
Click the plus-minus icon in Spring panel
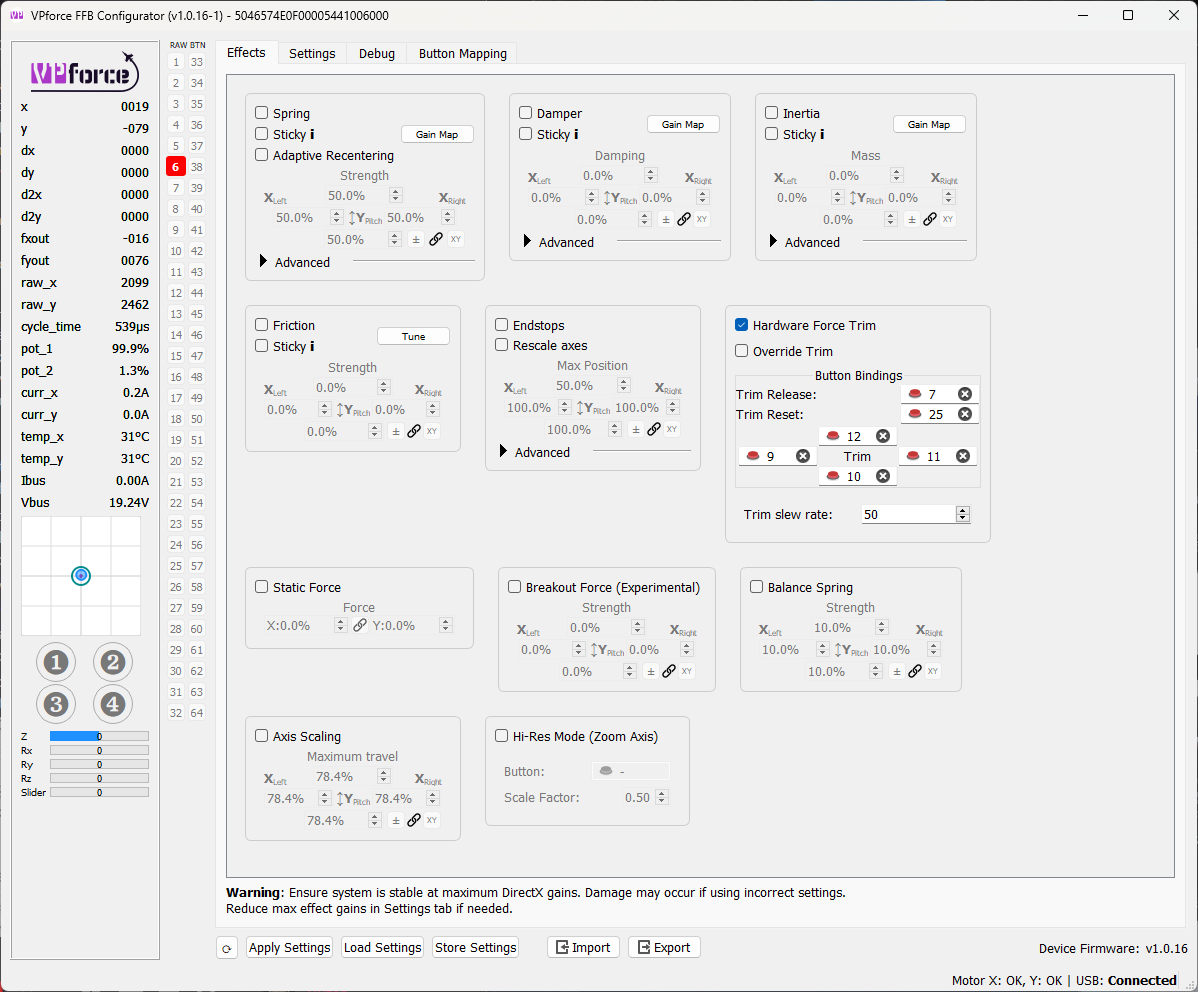click(416, 239)
